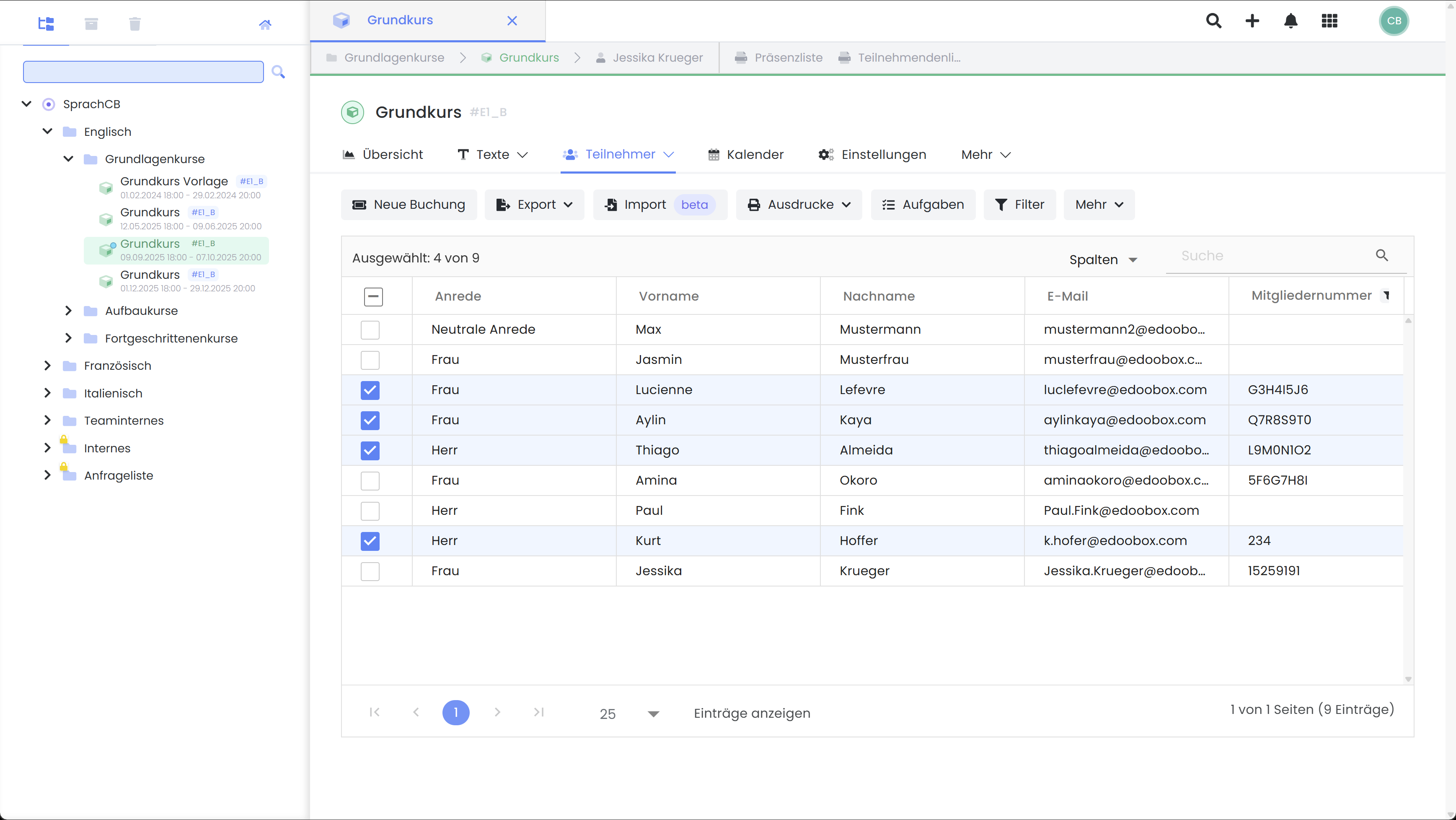Image resolution: width=1456 pixels, height=820 pixels.
Task: Select the tree structure icon top left
Action: tap(46, 24)
